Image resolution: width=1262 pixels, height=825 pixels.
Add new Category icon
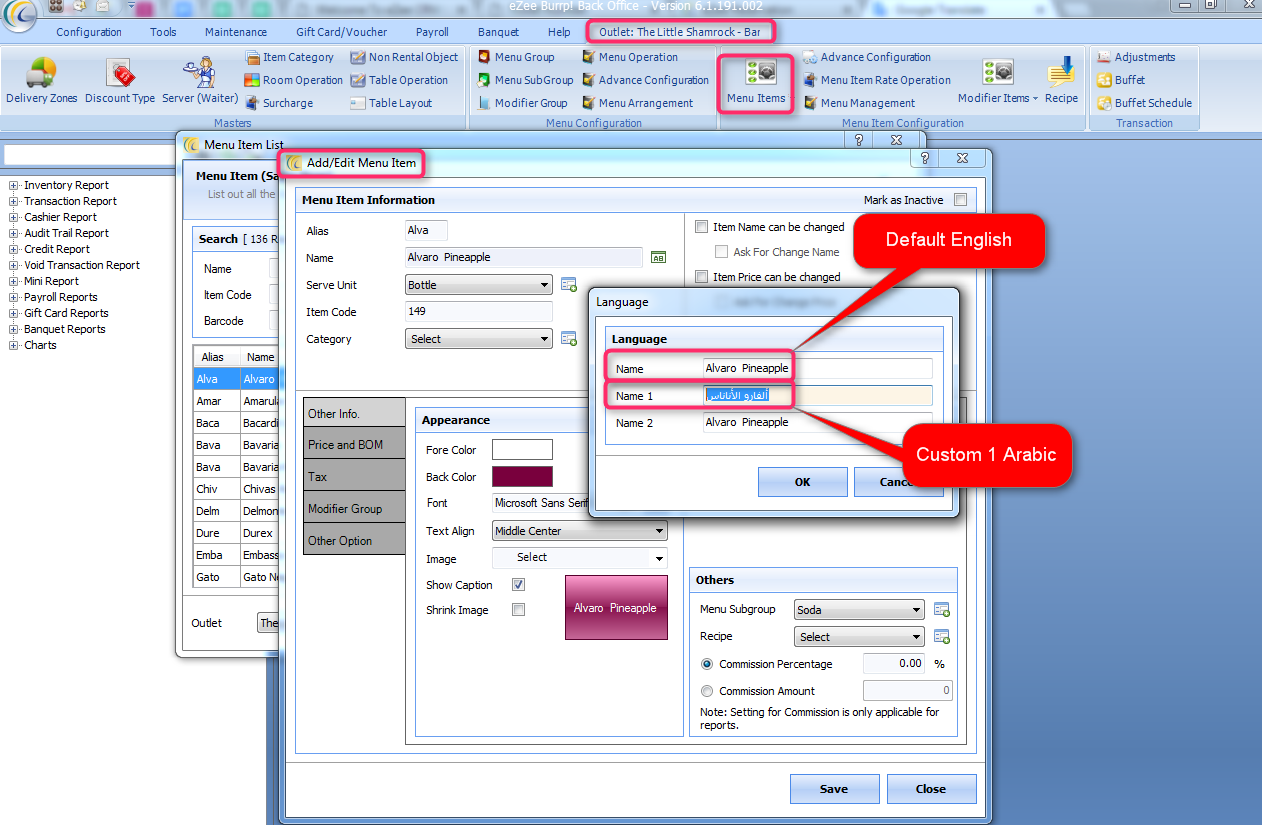(x=568, y=339)
